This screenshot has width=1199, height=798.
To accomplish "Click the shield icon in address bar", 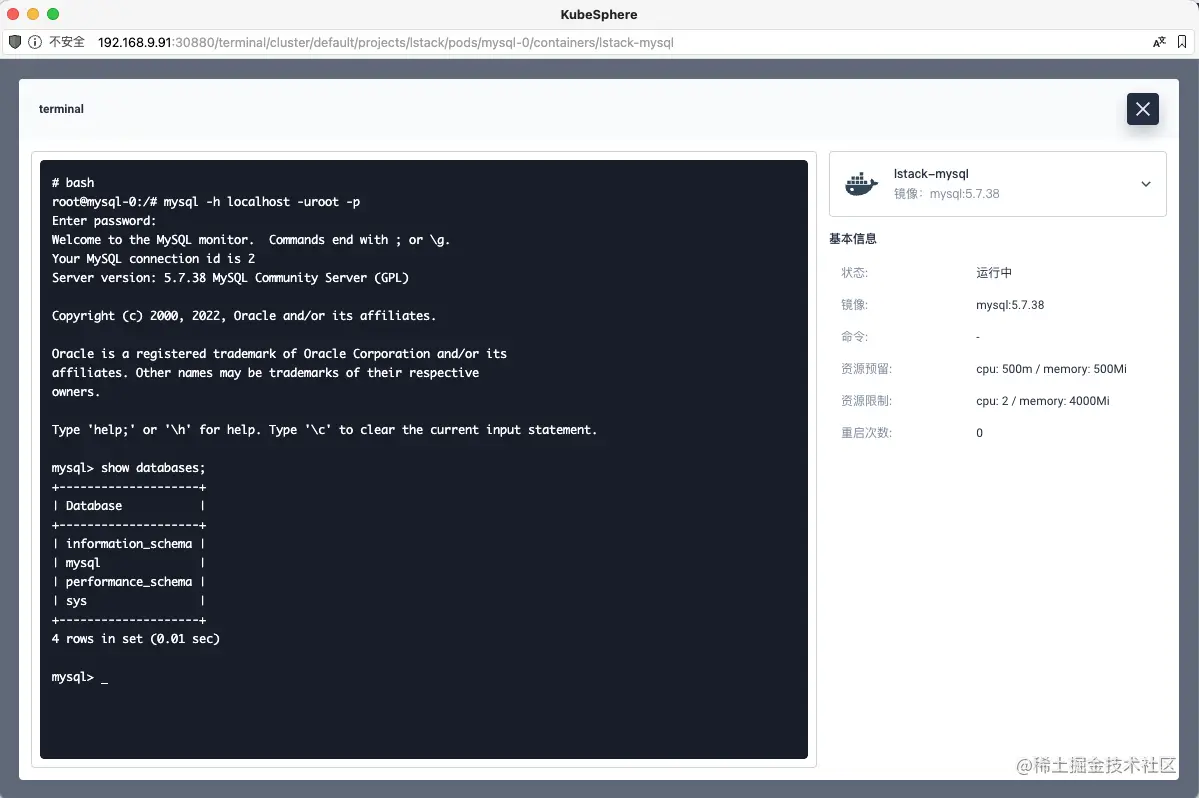I will [15, 42].
